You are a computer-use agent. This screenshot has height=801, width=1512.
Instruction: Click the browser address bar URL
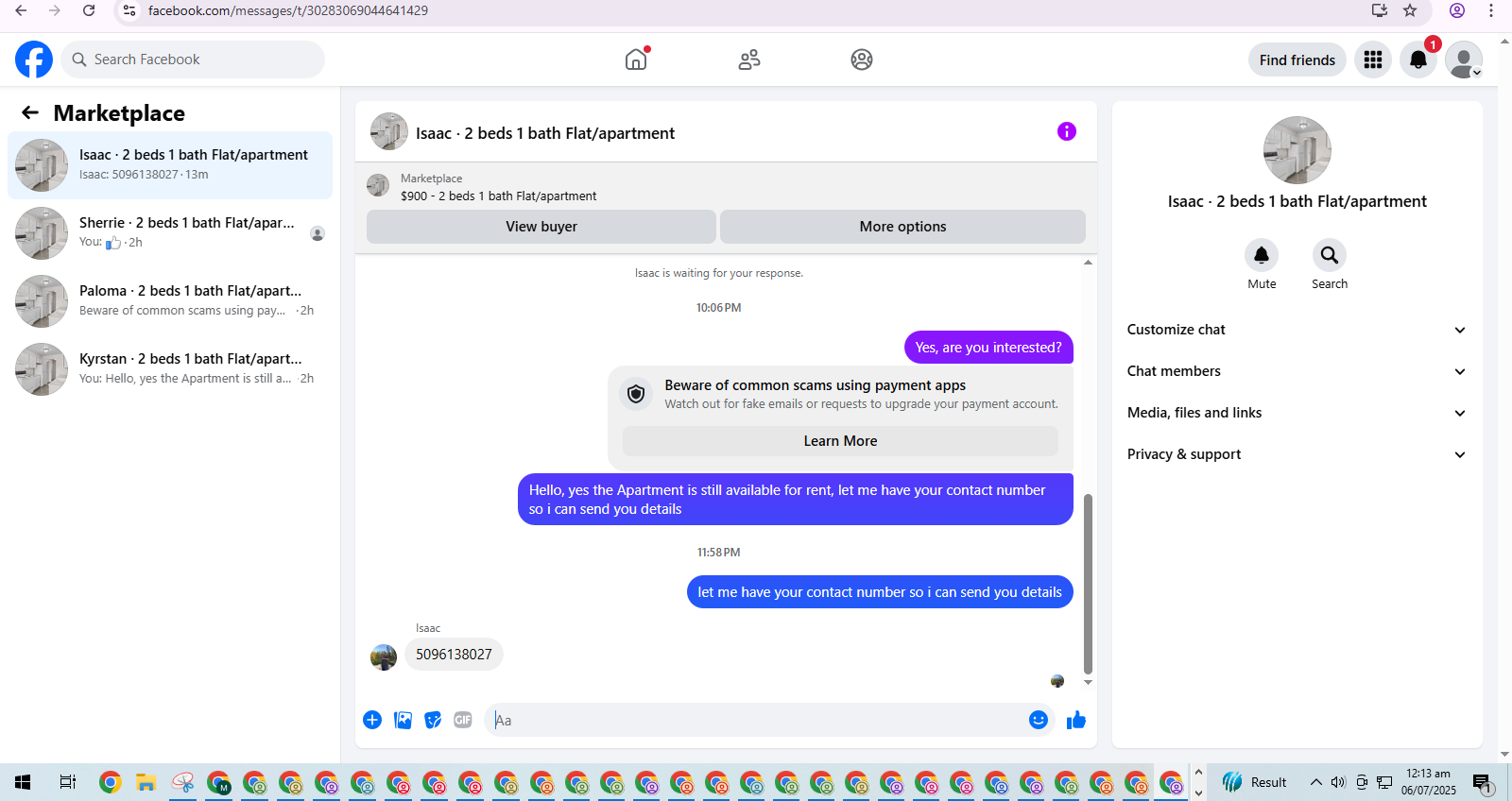click(288, 10)
